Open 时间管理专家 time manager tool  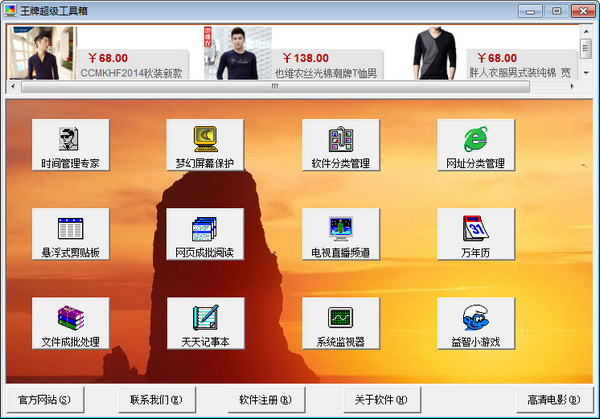[x=70, y=146]
